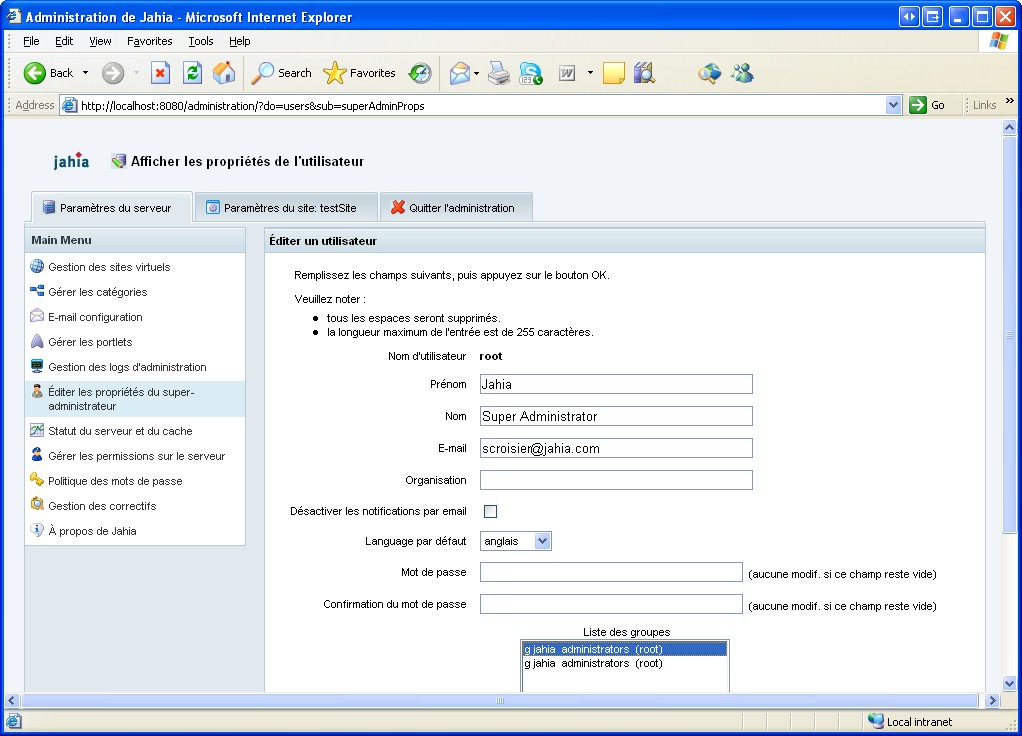Switch to Paramètres du serveur tab
The height and width of the screenshot is (736, 1022).
pyautogui.click(x=111, y=208)
